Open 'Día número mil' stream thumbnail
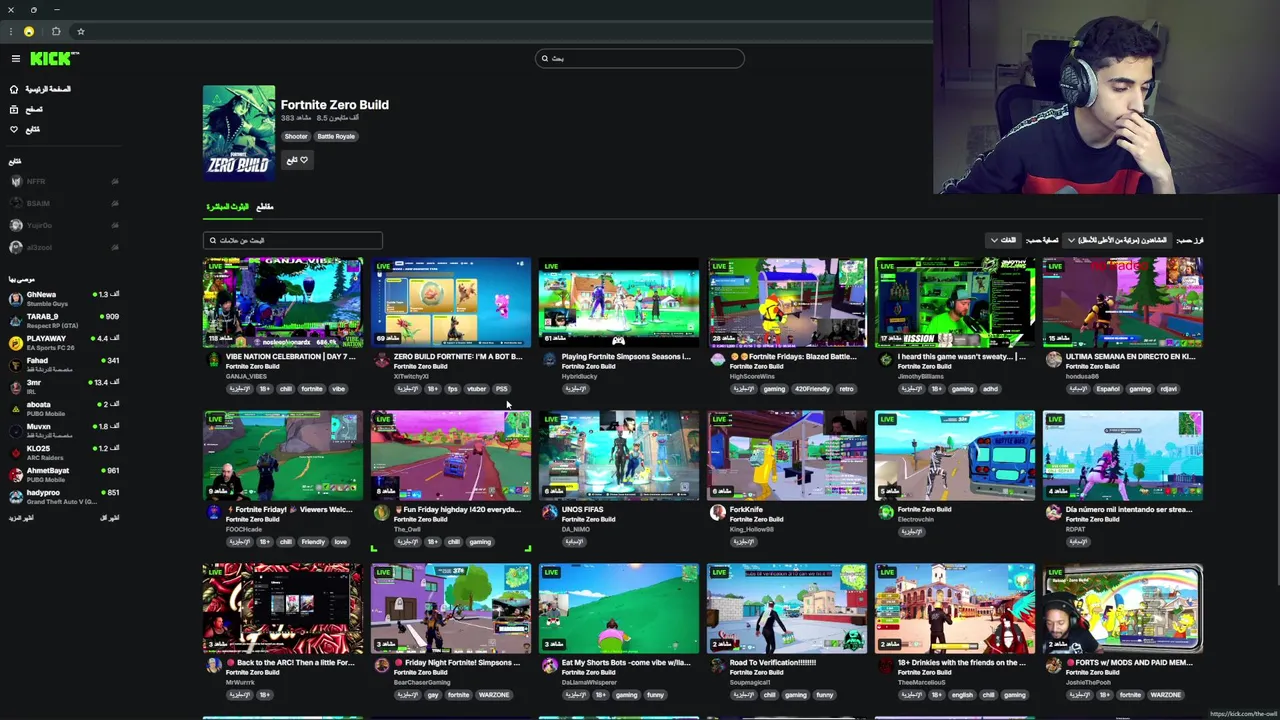Image resolution: width=1280 pixels, height=720 pixels. tap(1123, 455)
